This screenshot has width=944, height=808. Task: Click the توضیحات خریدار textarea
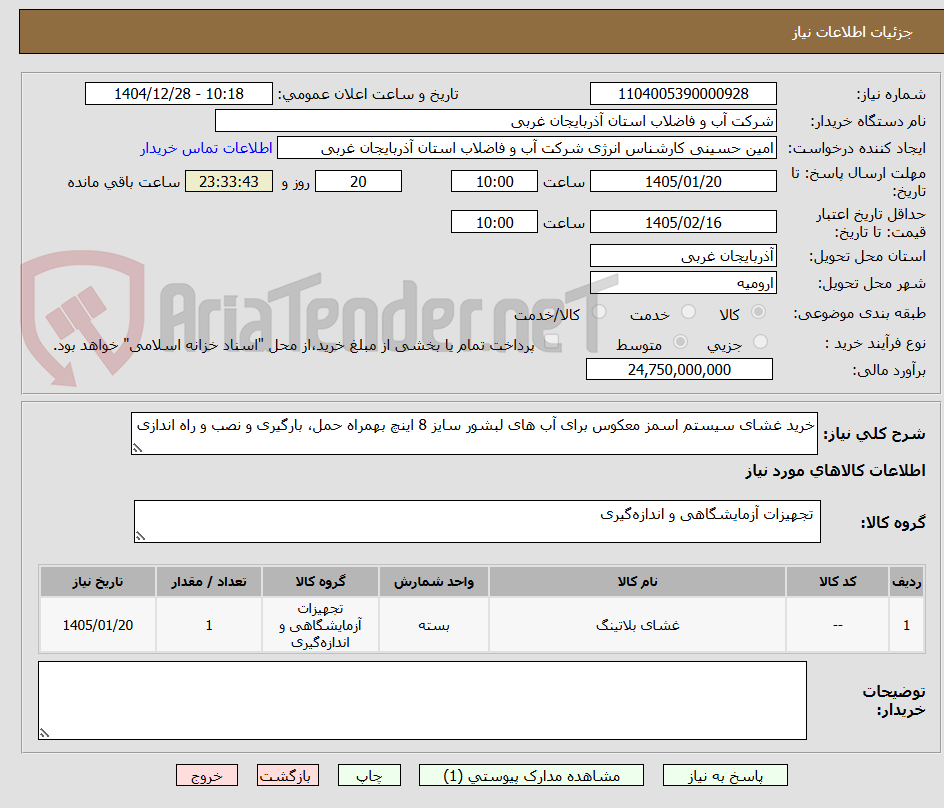[x=423, y=701]
